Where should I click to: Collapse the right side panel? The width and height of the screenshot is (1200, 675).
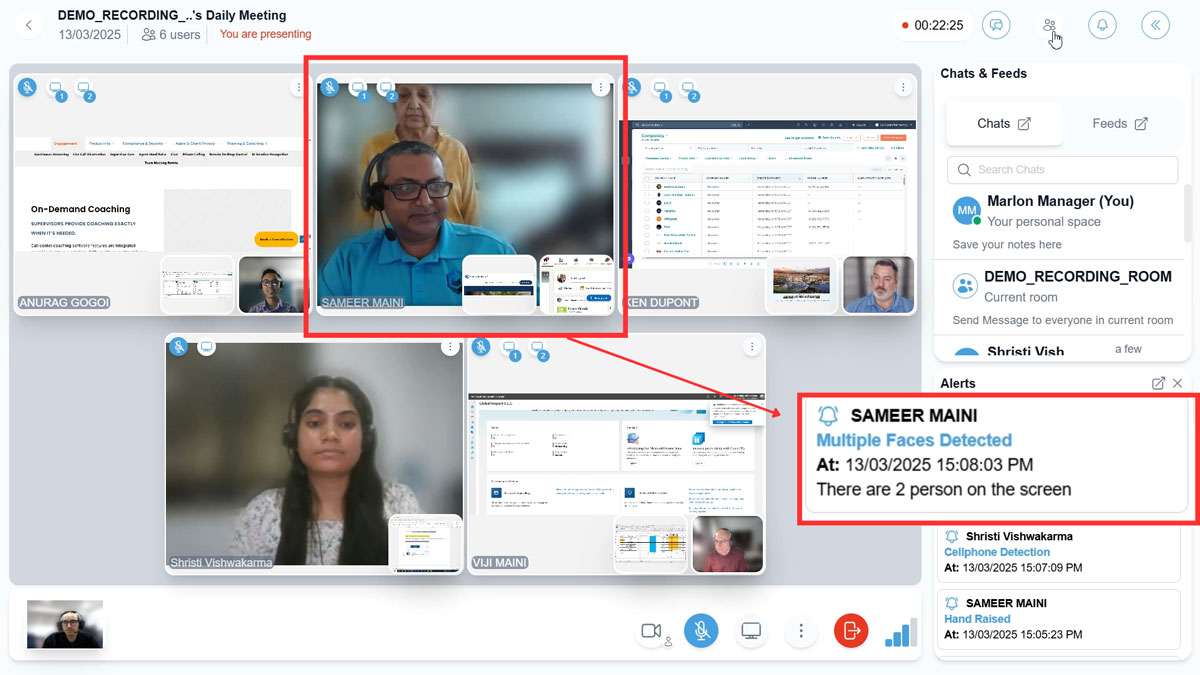click(x=1155, y=26)
